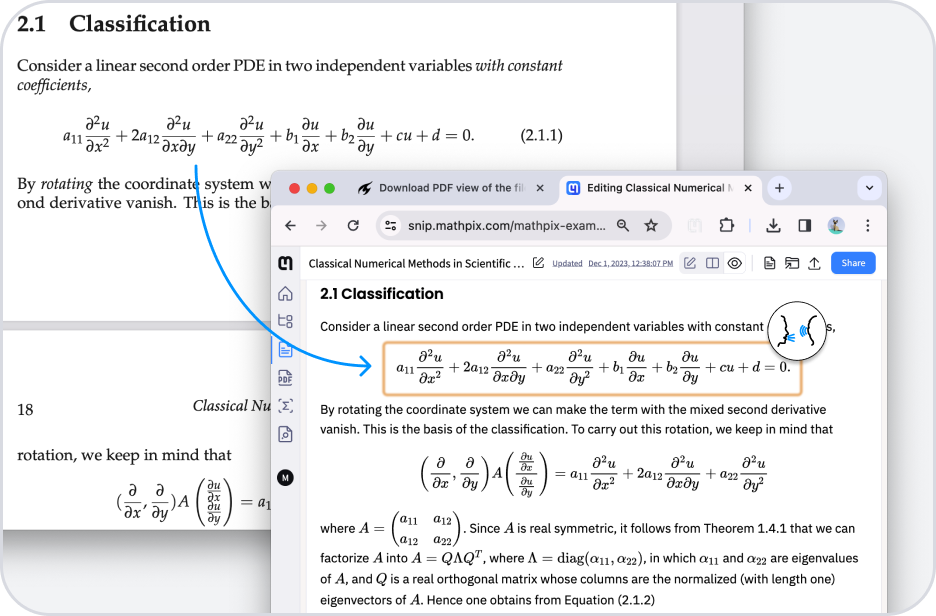Click the zoom magnifier in address bar
The image size is (936, 616).
coord(623,226)
